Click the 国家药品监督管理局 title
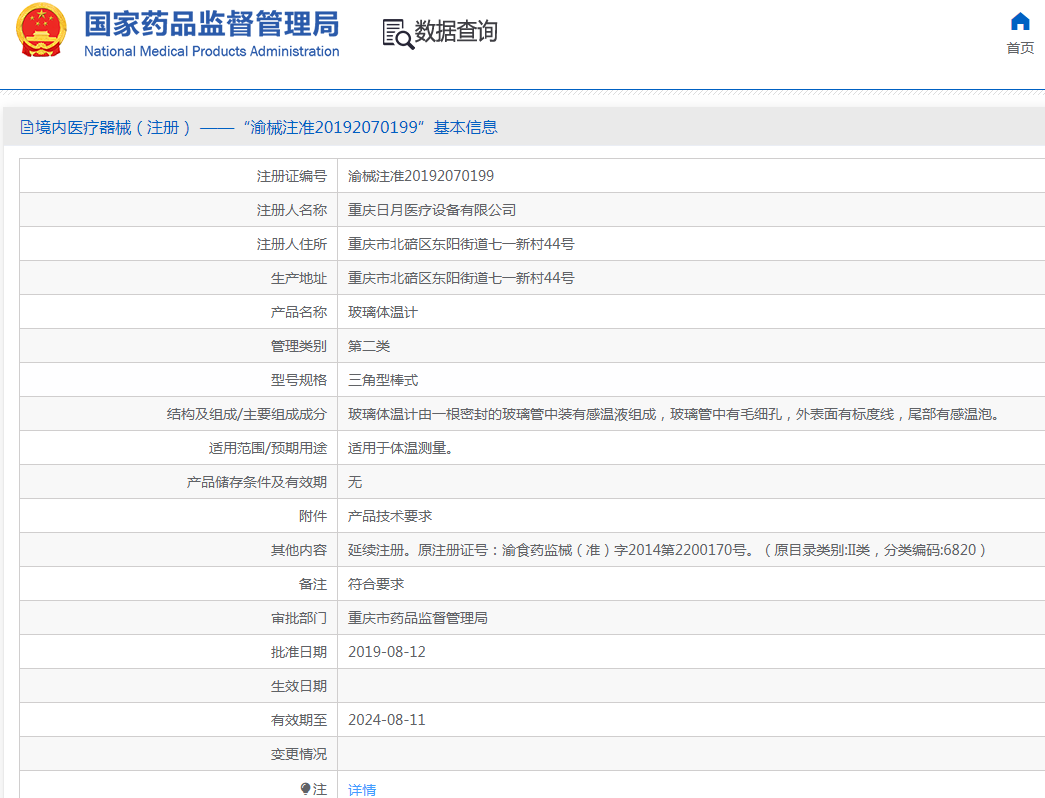Image resolution: width=1045 pixels, height=798 pixels. coord(211,24)
